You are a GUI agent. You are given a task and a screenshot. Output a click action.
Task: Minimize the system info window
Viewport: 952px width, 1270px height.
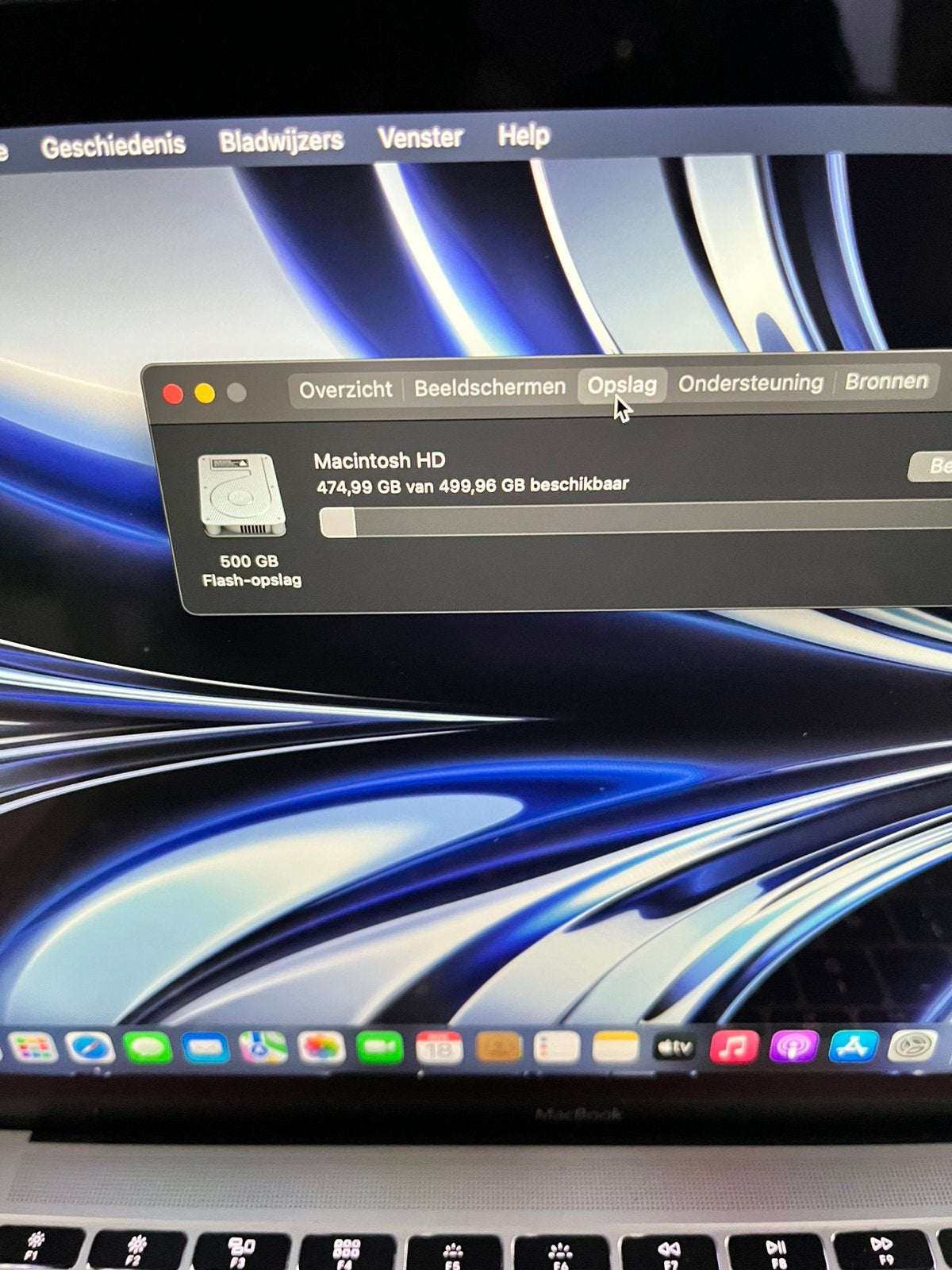205,393
